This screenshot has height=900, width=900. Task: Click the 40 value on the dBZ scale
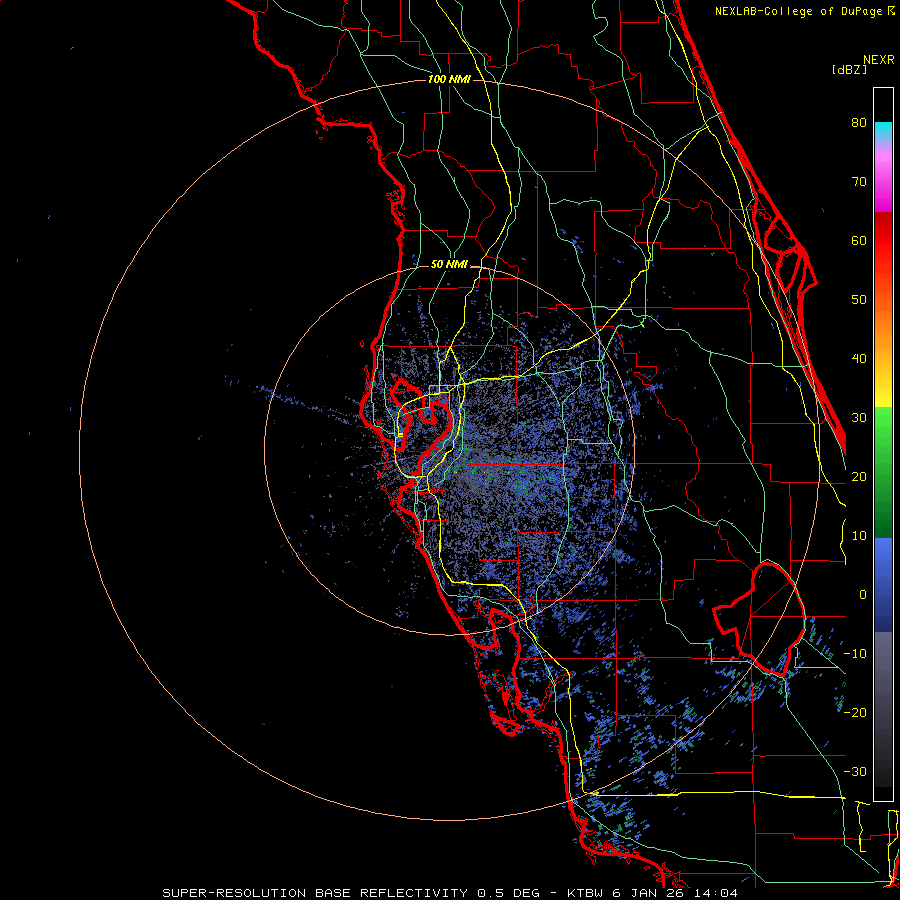coord(859,359)
